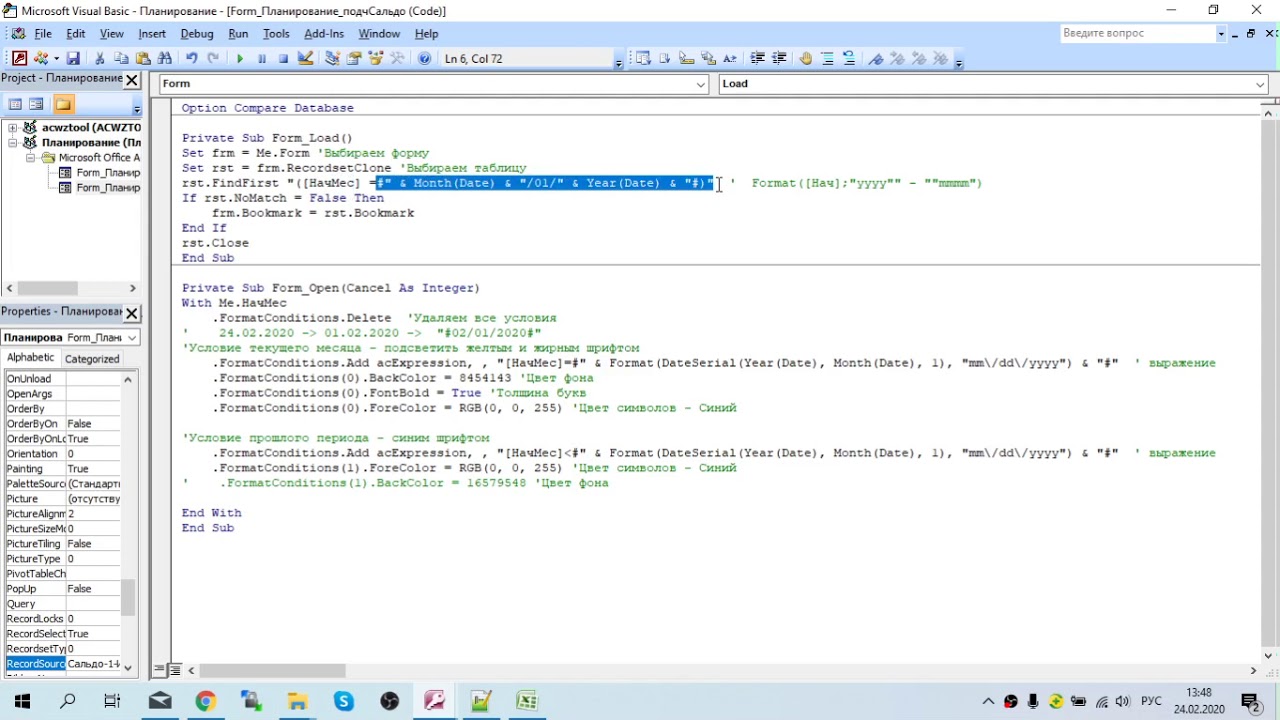
Task: Click List Properties/Methods edit icon
Action: [643, 59]
